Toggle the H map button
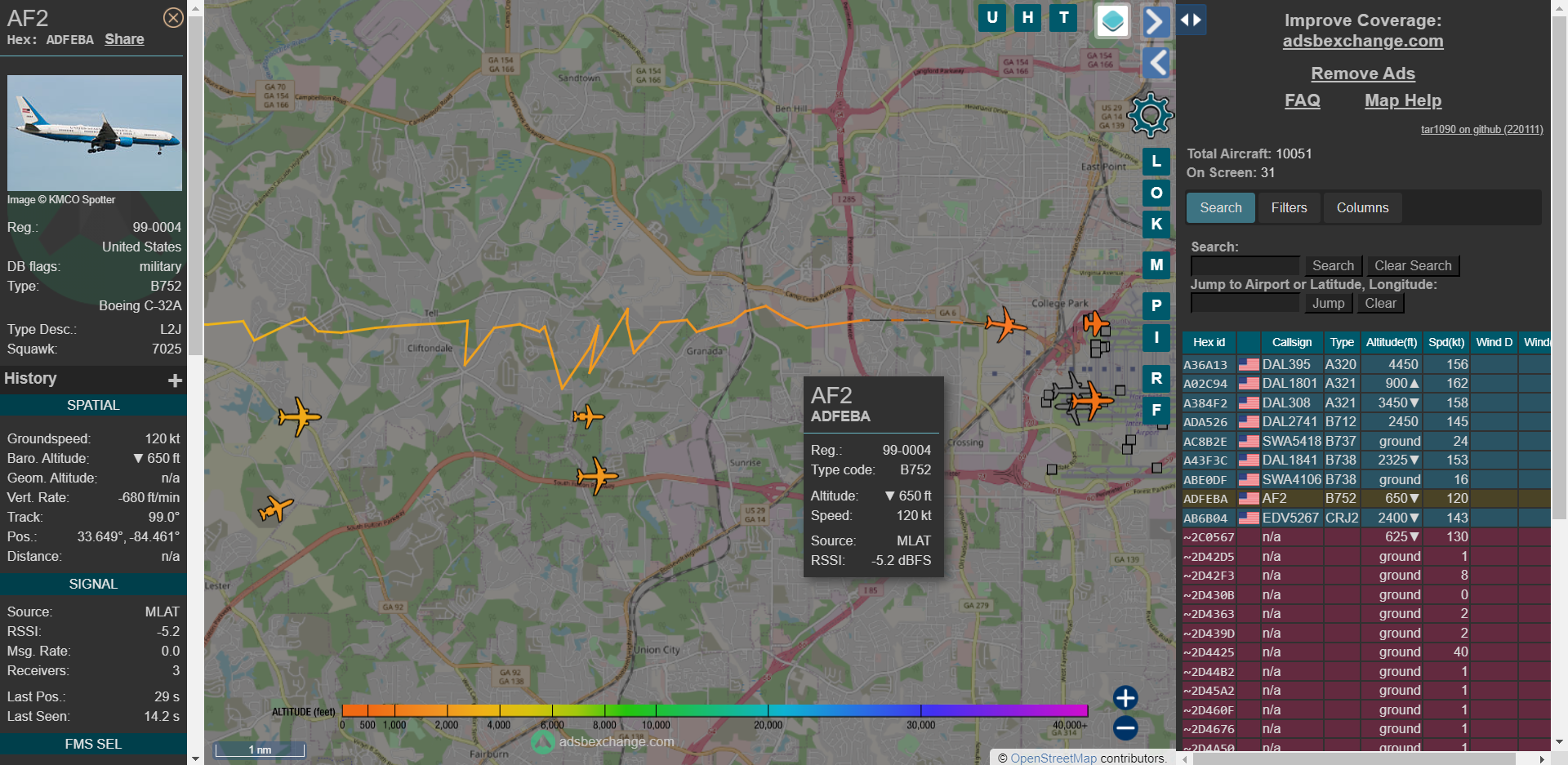 click(x=1027, y=17)
